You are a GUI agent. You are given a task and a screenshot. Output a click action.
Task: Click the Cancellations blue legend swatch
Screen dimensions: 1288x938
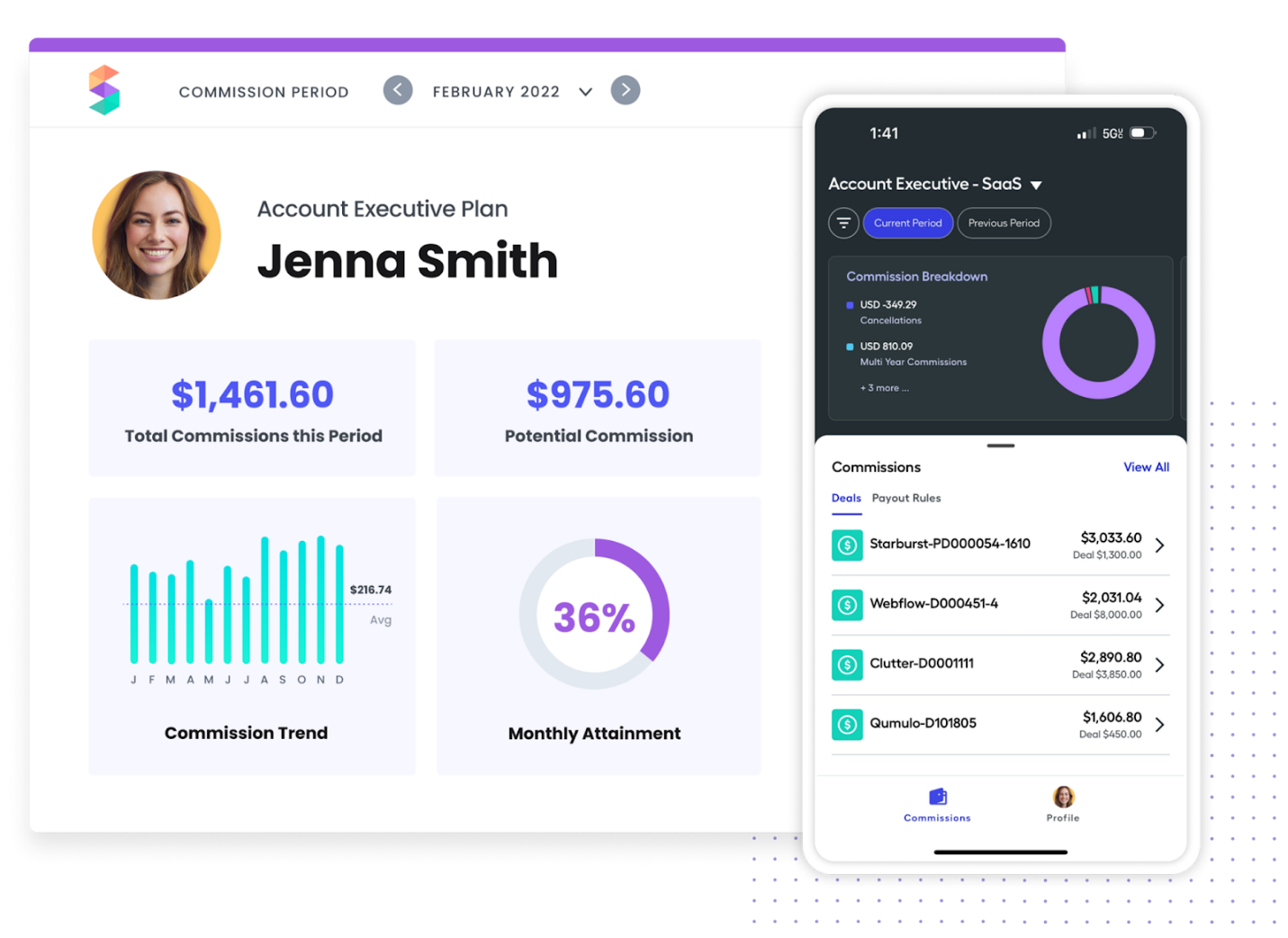click(x=850, y=305)
